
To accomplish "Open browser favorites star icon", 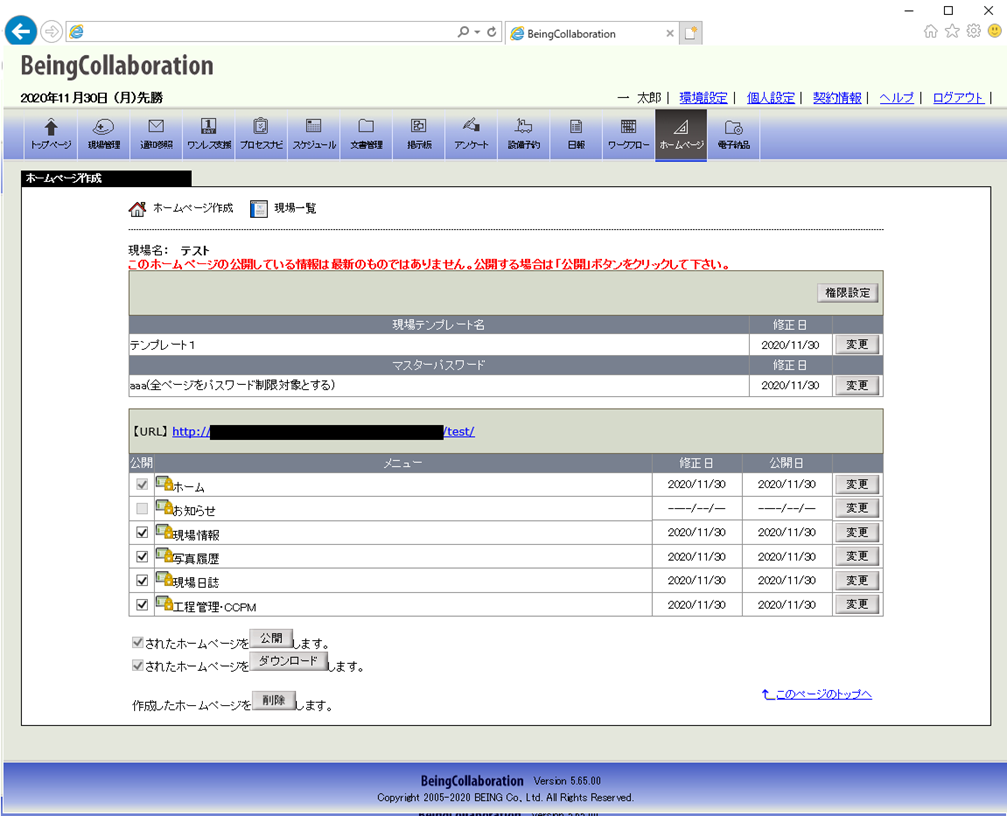I will point(952,31).
